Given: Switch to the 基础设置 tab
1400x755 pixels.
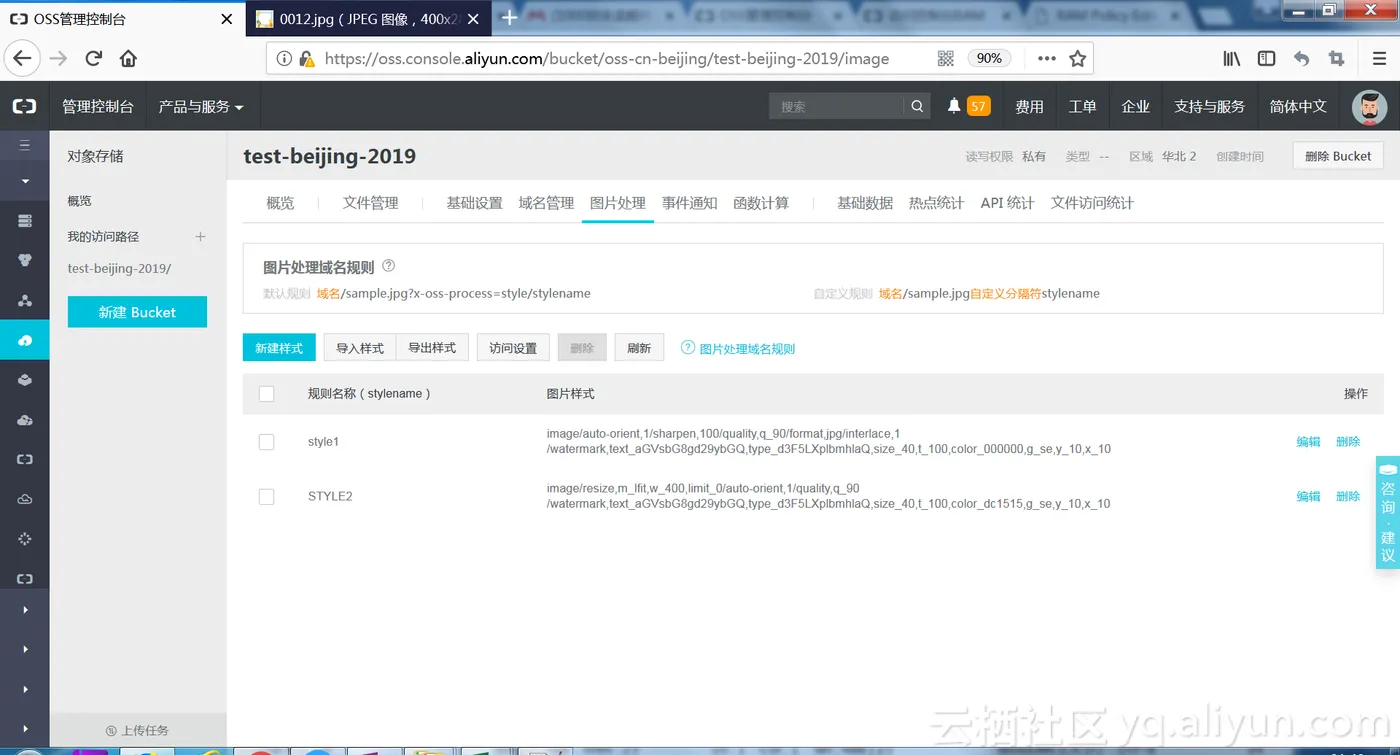Looking at the screenshot, I should click(x=474, y=203).
